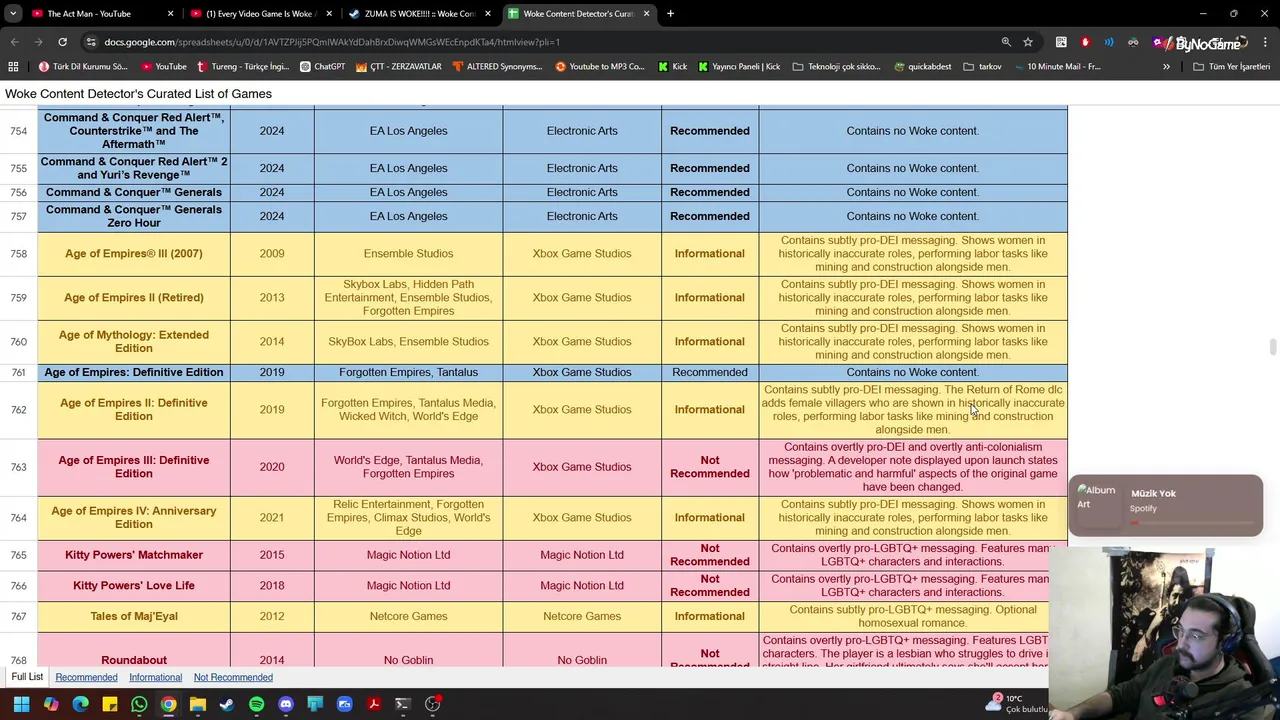The height and width of the screenshot is (720, 1280).
Task: Open Steam from the taskbar
Action: (x=227, y=705)
